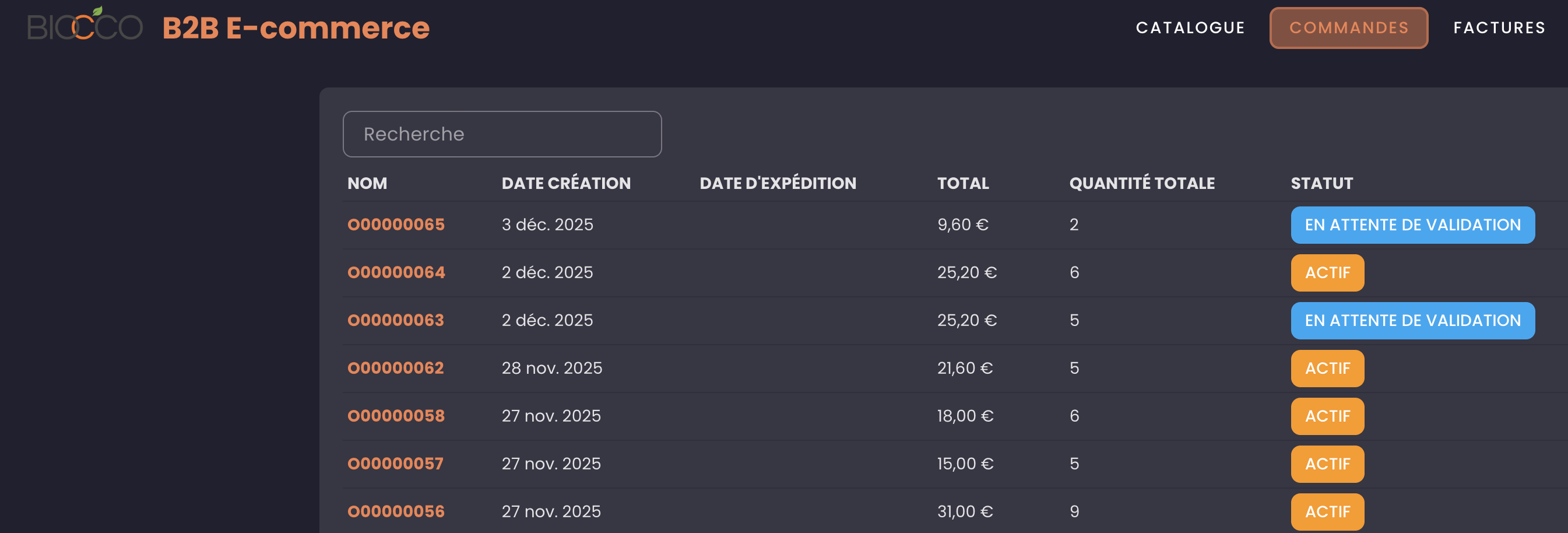Select the Commandes tab
1568x533 pixels.
tap(1348, 28)
